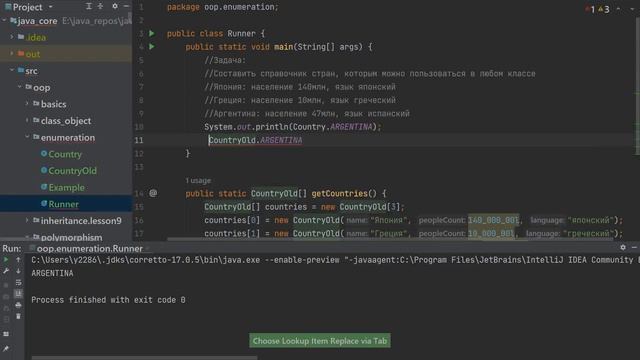This screenshot has width=640, height=360.
Task: Pin the Run tab
Action: pos(6,348)
